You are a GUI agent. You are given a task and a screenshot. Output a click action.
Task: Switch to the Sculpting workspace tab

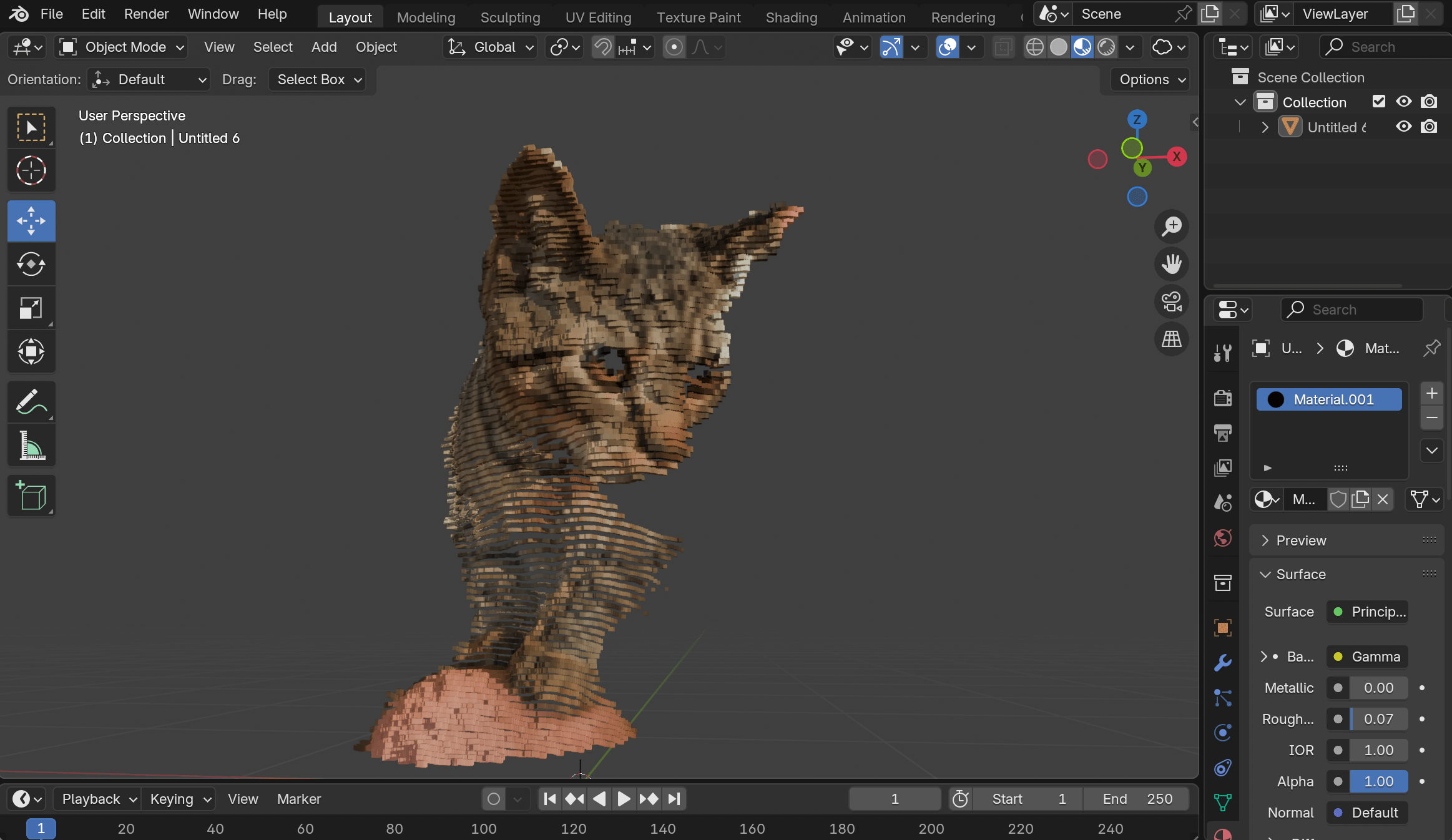click(510, 17)
